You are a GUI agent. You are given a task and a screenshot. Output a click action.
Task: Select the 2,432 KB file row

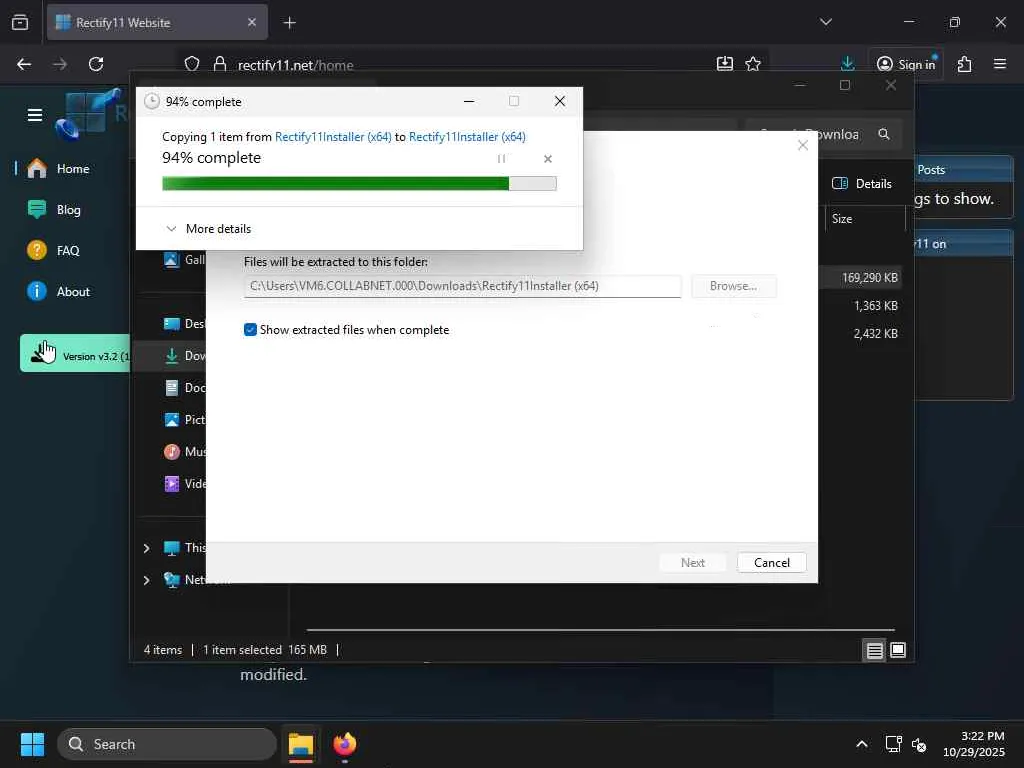[876, 334]
